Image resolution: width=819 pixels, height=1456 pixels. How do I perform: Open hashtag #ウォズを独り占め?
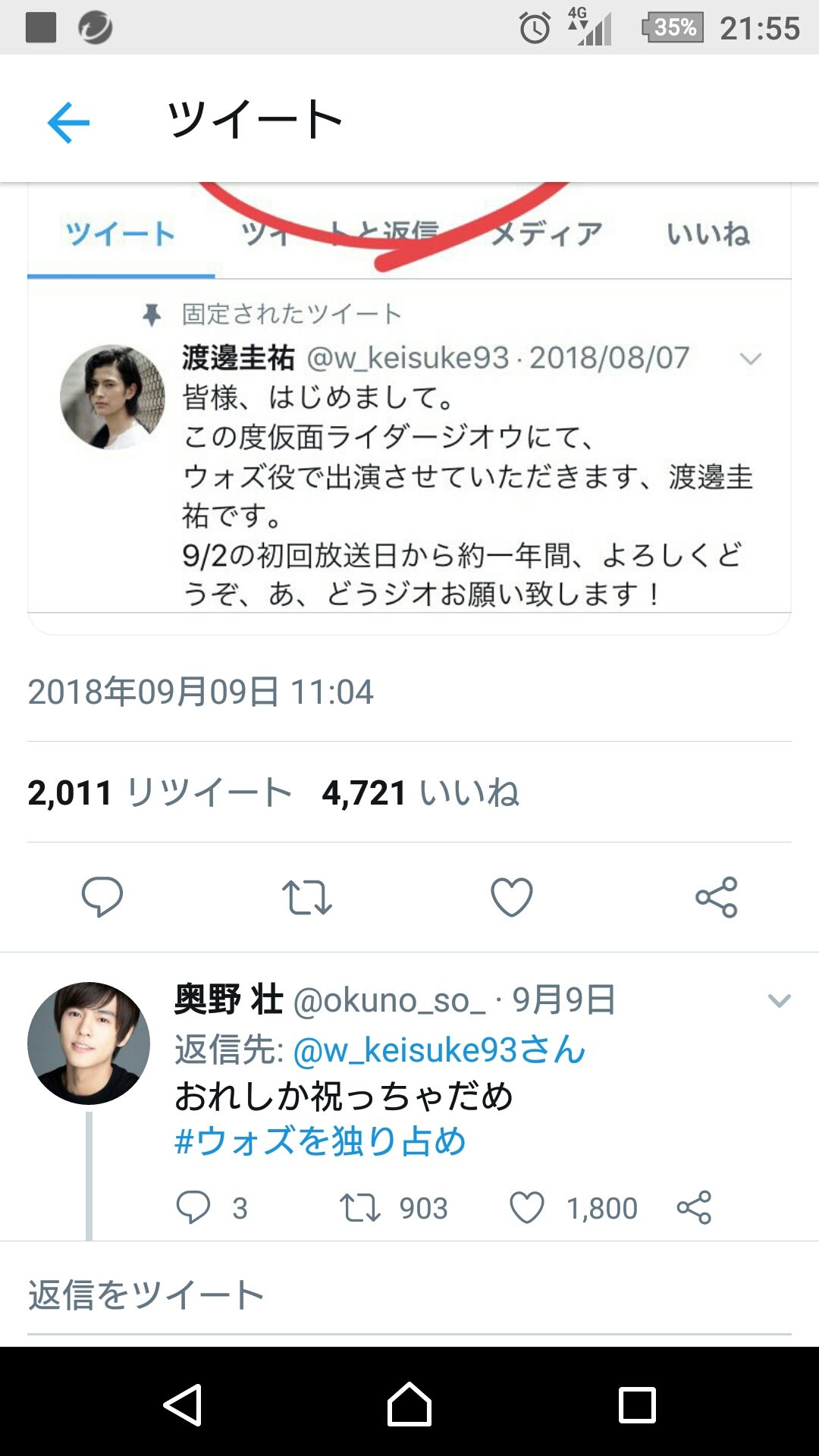(320, 1141)
